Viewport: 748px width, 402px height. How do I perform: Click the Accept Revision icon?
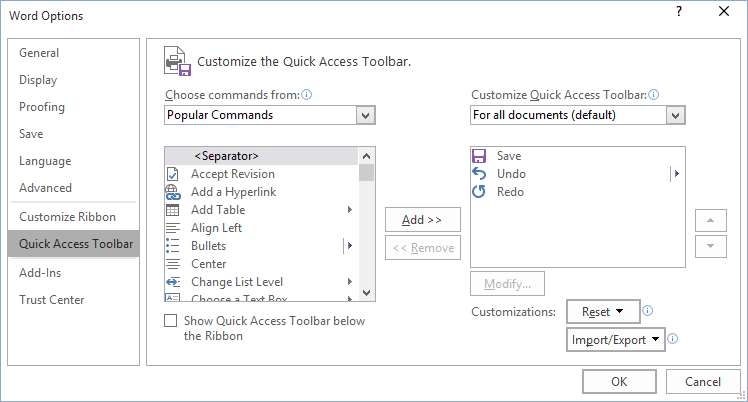point(172,174)
